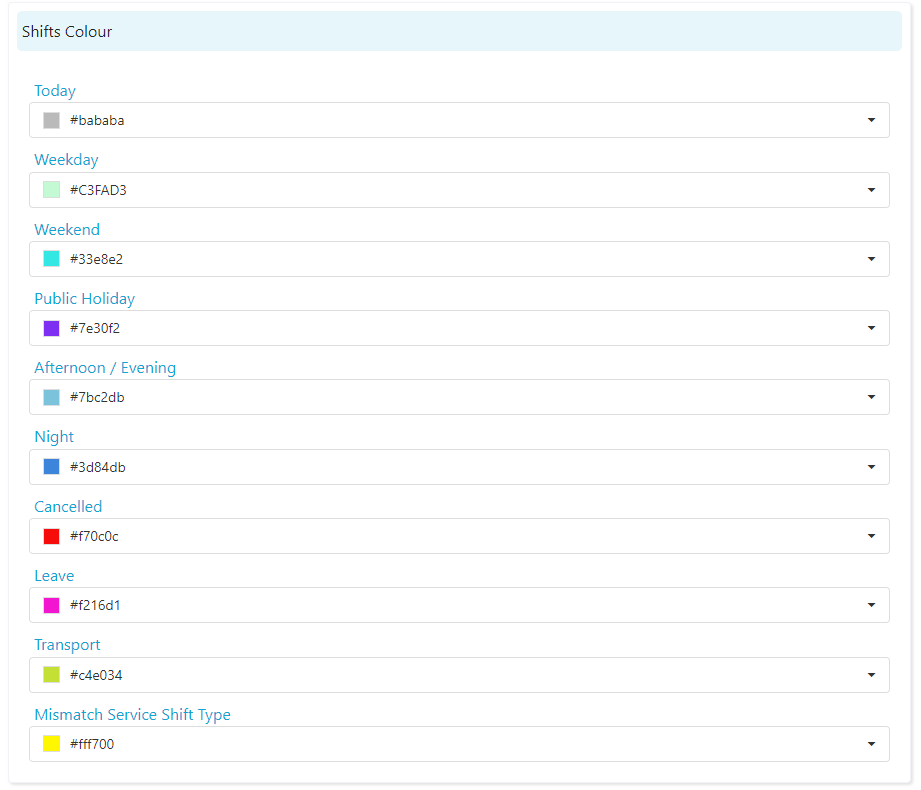Click the light green Weekday swatch

(x=52, y=190)
